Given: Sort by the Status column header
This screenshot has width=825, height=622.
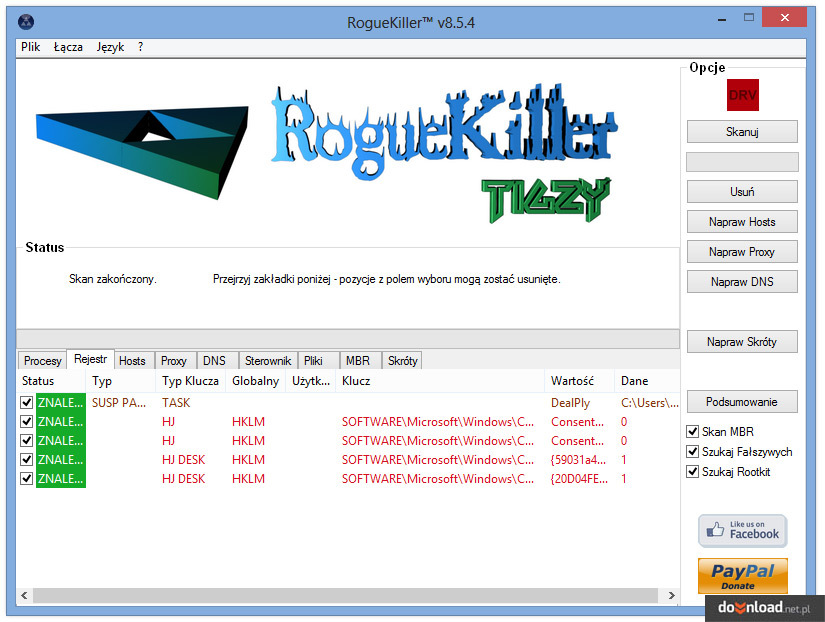Looking at the screenshot, I should tap(51, 380).
